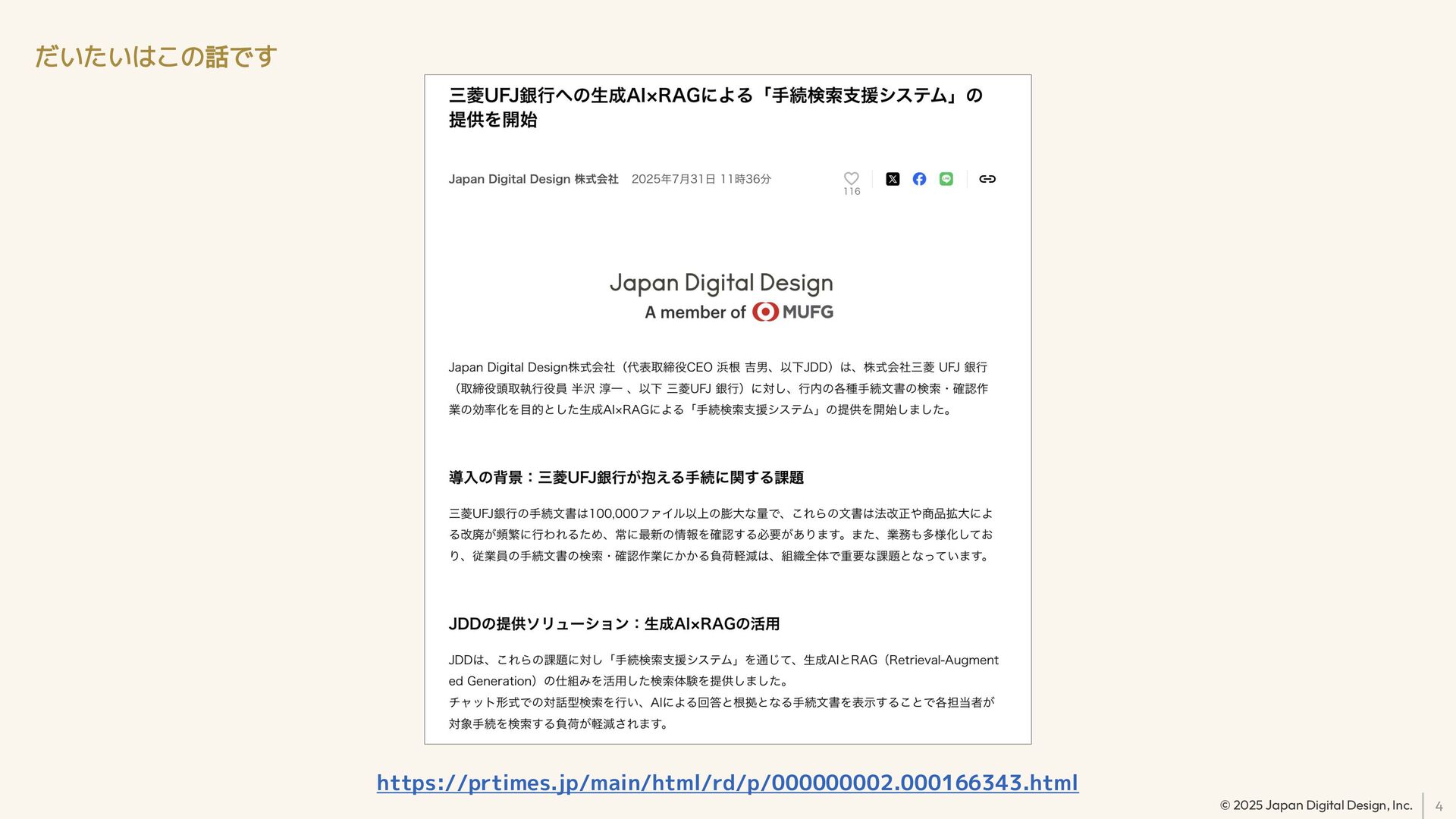Click the slide page number 4
Screen dimensions: 1456x819
pos(1439,806)
